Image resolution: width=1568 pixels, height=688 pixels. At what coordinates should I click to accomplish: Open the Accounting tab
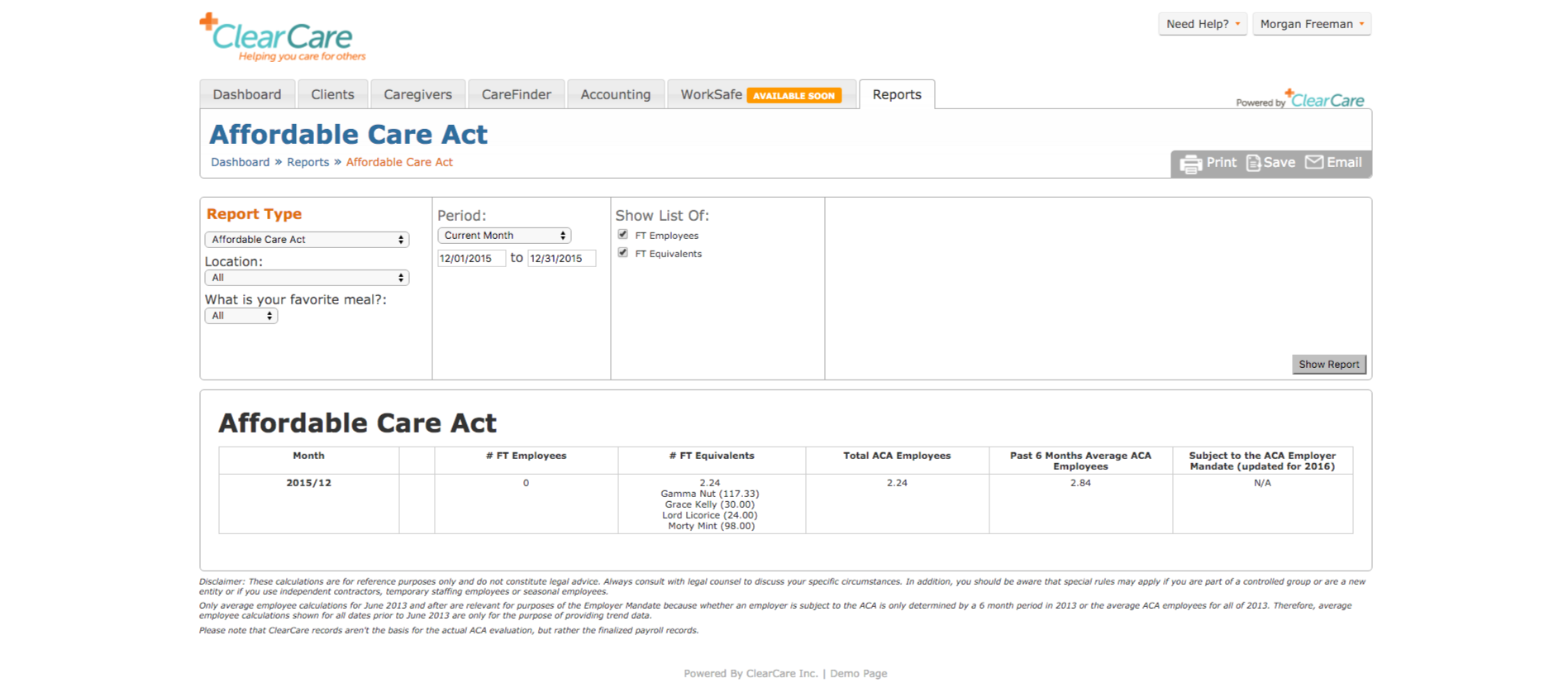tap(616, 94)
